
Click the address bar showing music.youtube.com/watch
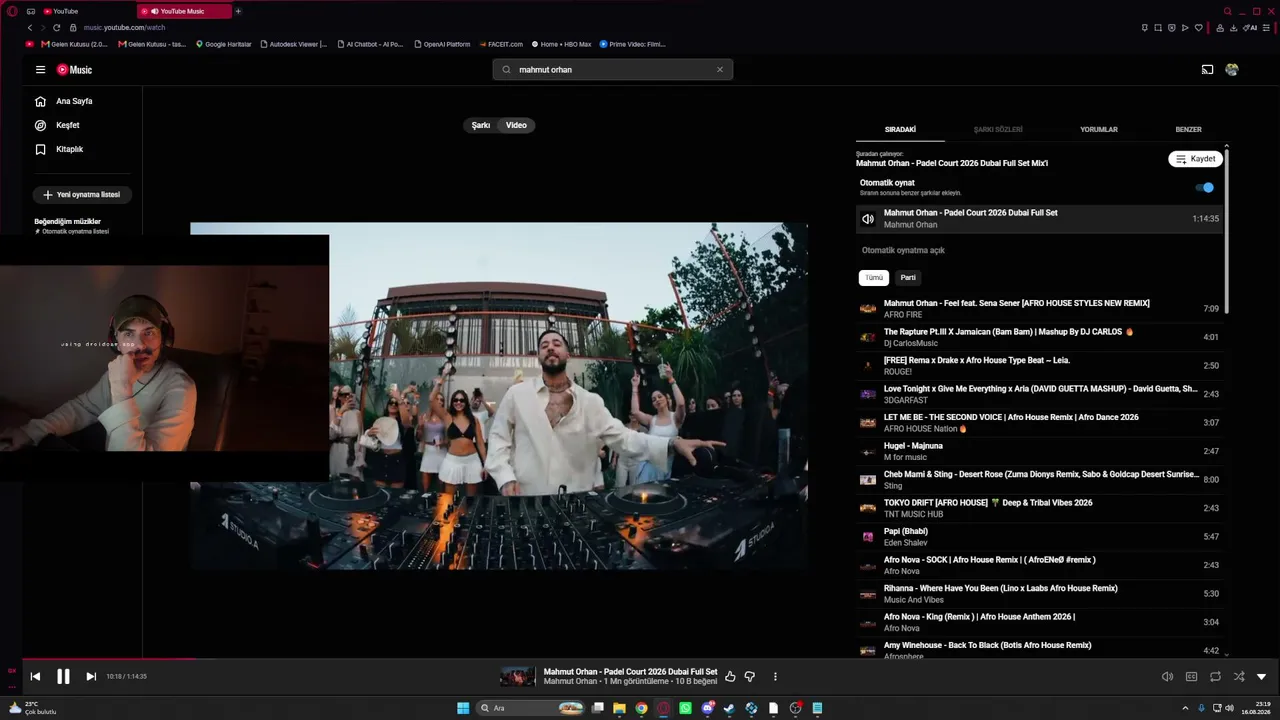coord(125,28)
